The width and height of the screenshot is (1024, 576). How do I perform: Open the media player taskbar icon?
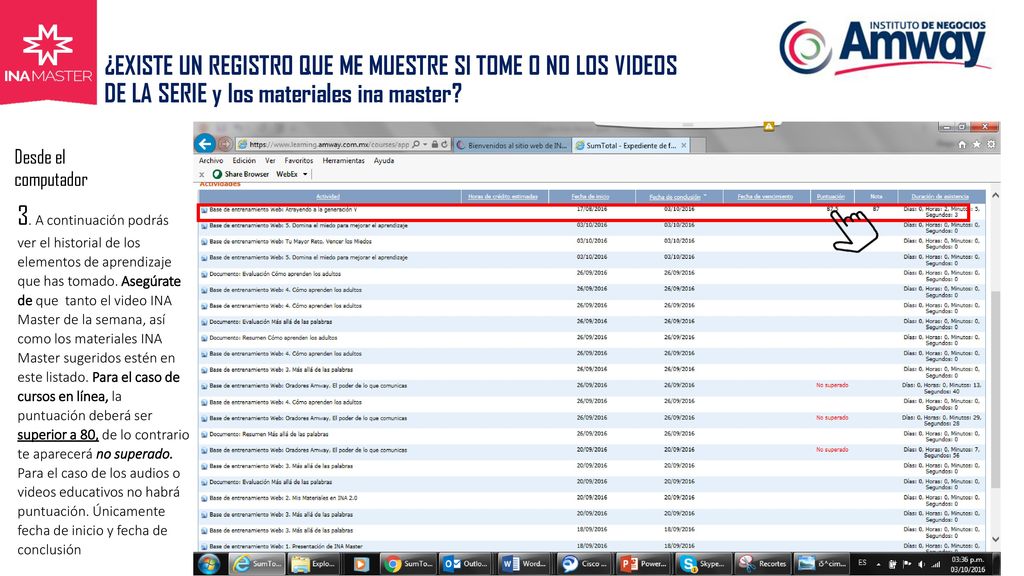pos(360,564)
